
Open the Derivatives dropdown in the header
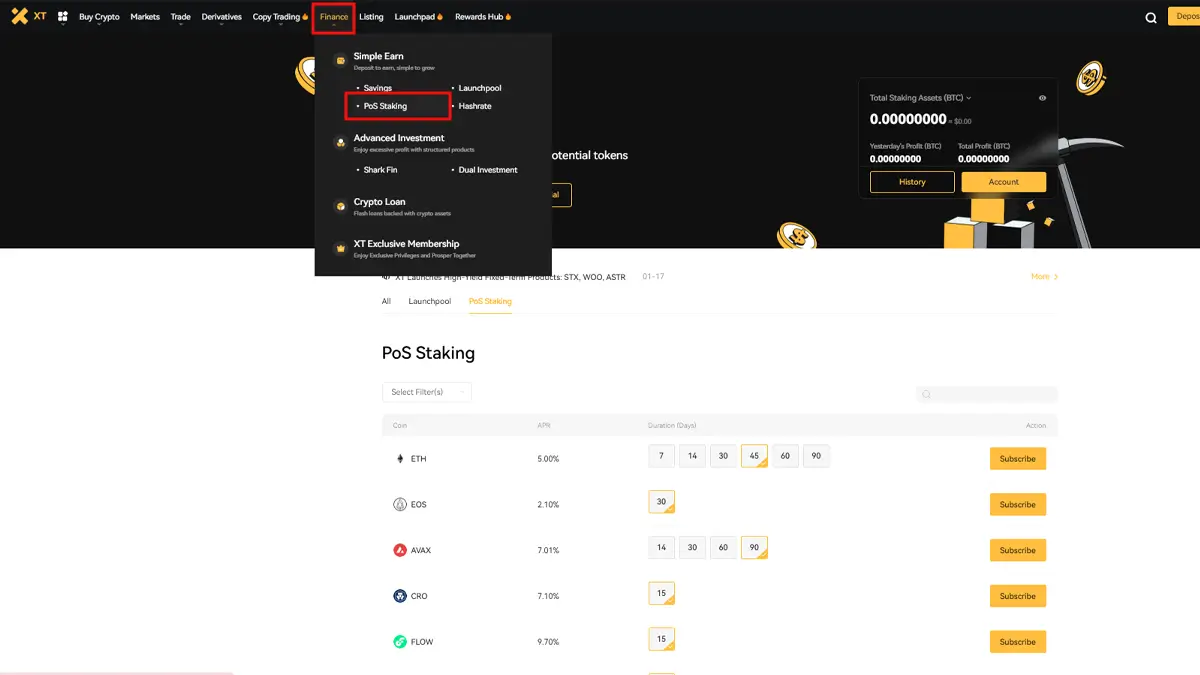pyautogui.click(x=221, y=17)
